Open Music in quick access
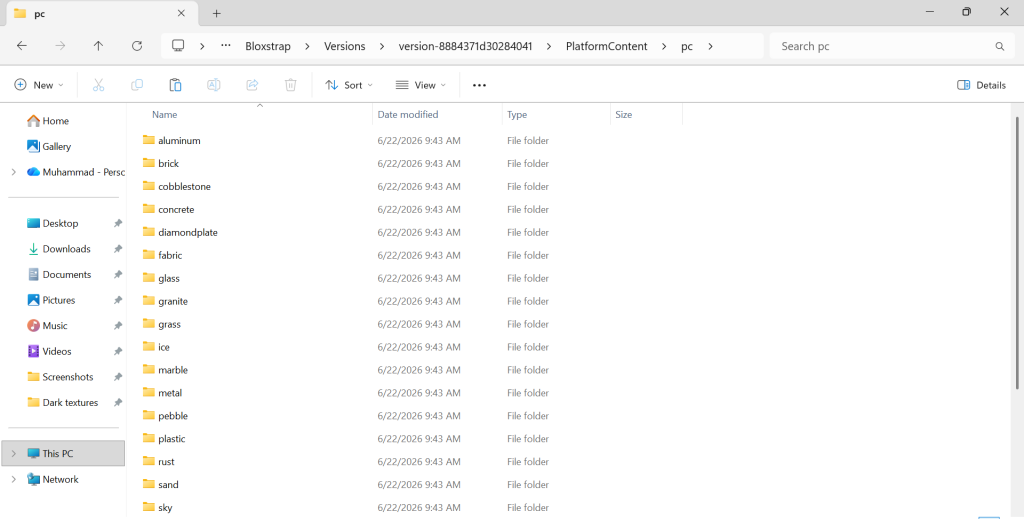1024x519 pixels. 47,326
